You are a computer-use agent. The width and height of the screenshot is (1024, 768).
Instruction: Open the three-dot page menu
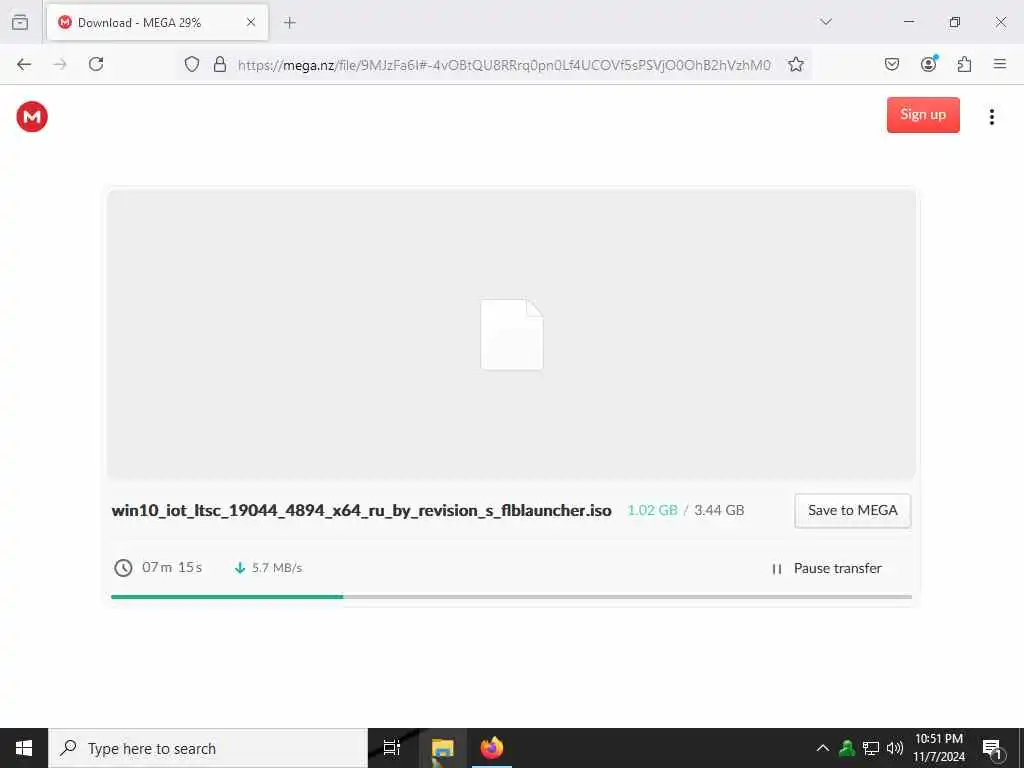click(991, 117)
